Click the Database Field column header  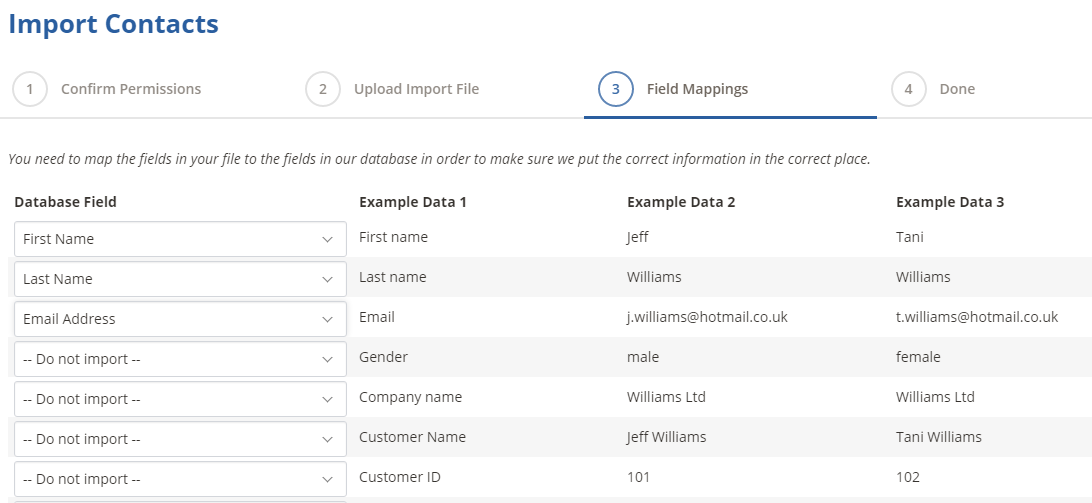65,202
